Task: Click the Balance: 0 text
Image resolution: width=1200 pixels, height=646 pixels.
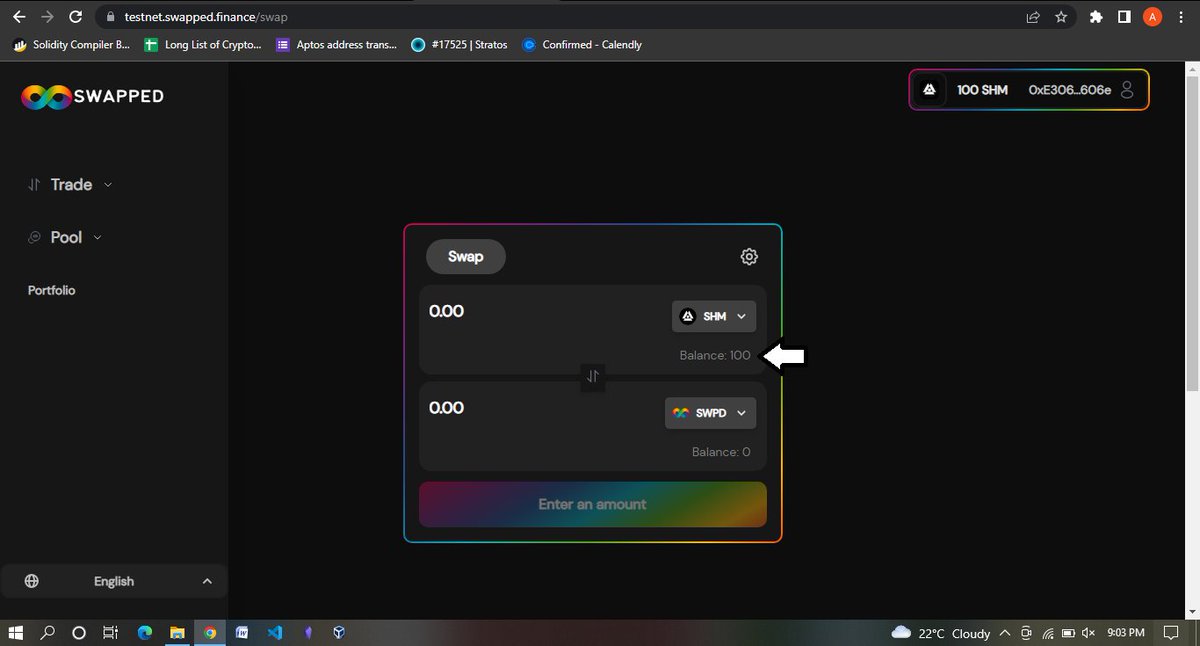Action: (x=721, y=452)
